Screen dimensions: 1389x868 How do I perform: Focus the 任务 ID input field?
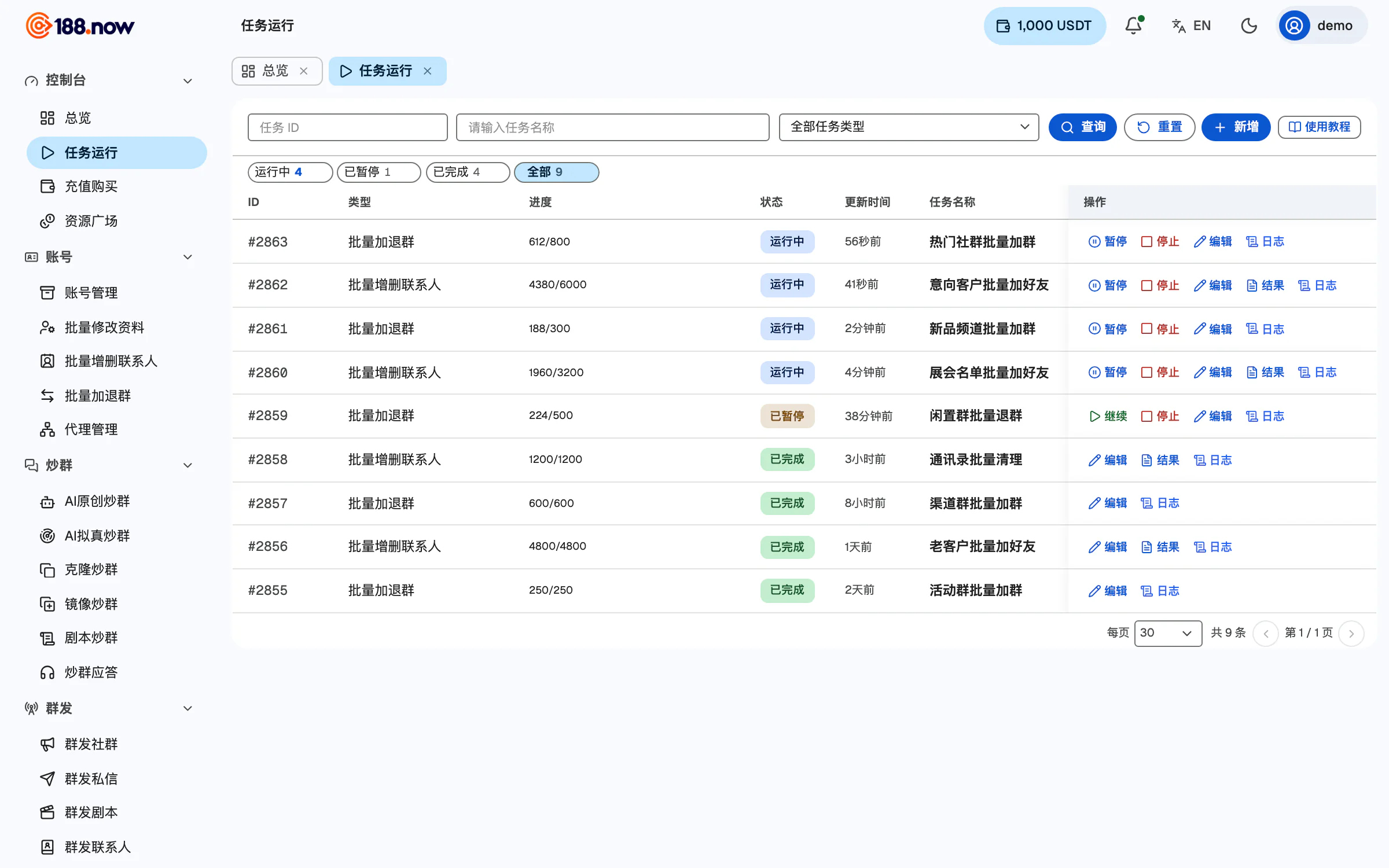347,127
